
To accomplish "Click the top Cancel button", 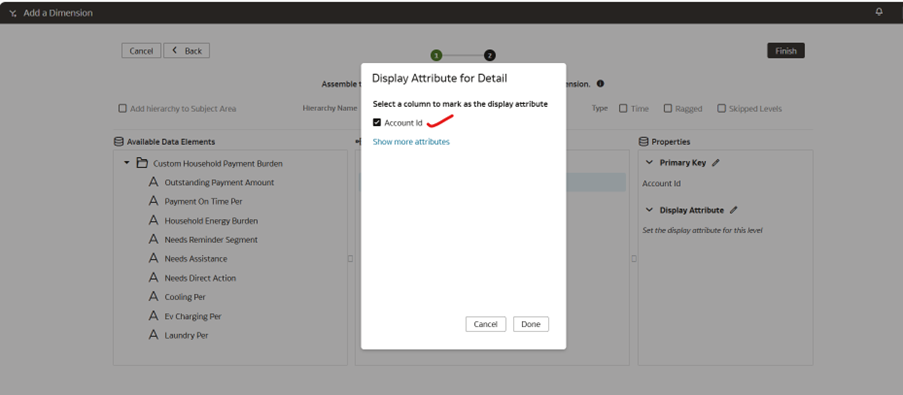I will 141,51.
